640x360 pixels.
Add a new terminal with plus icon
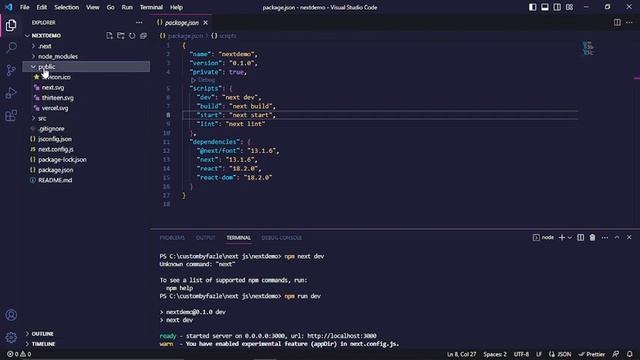[562, 237]
